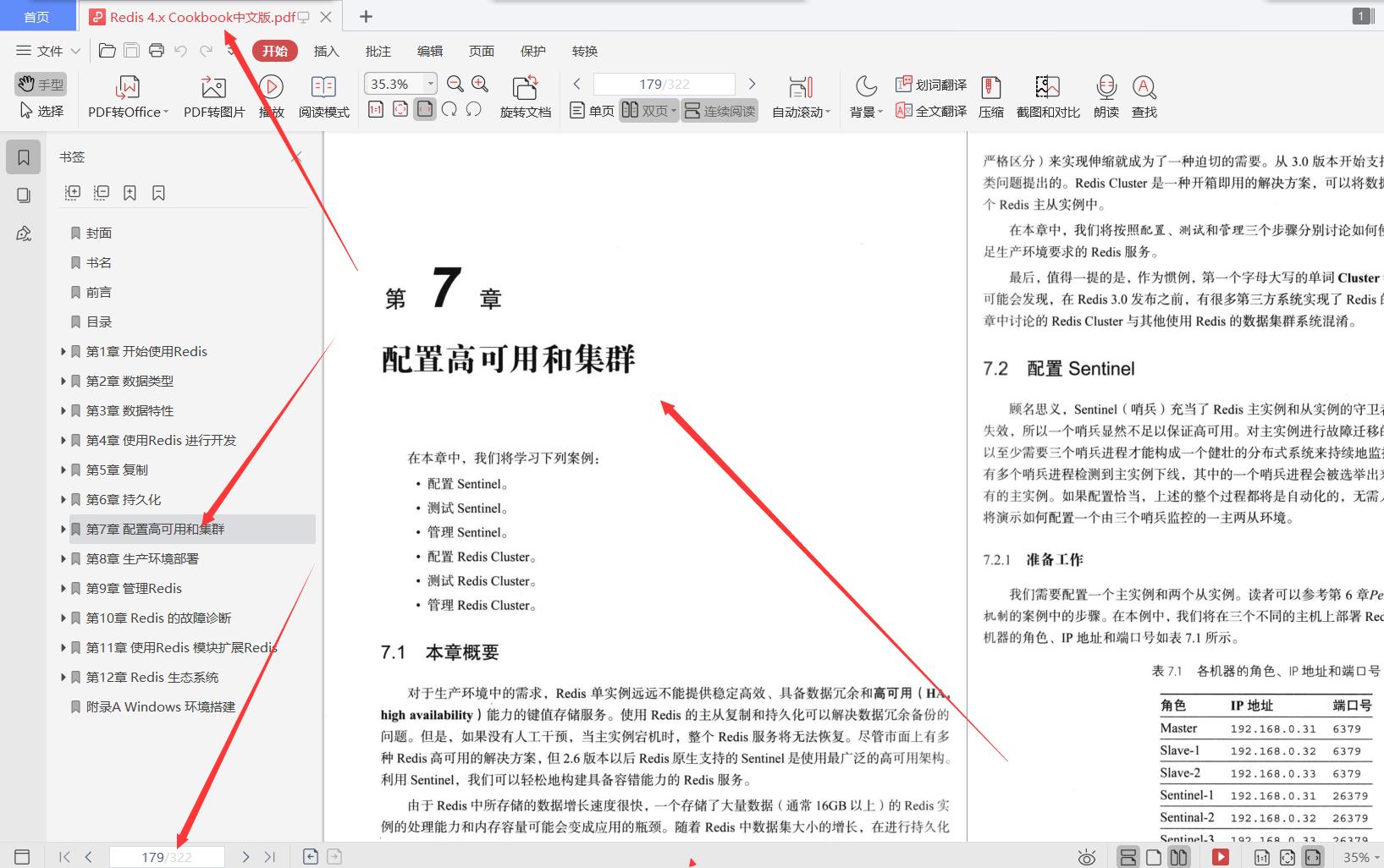Viewport: 1384px width, 868px height.
Task: Switch to the 首页 home tab
Action: [x=36, y=17]
